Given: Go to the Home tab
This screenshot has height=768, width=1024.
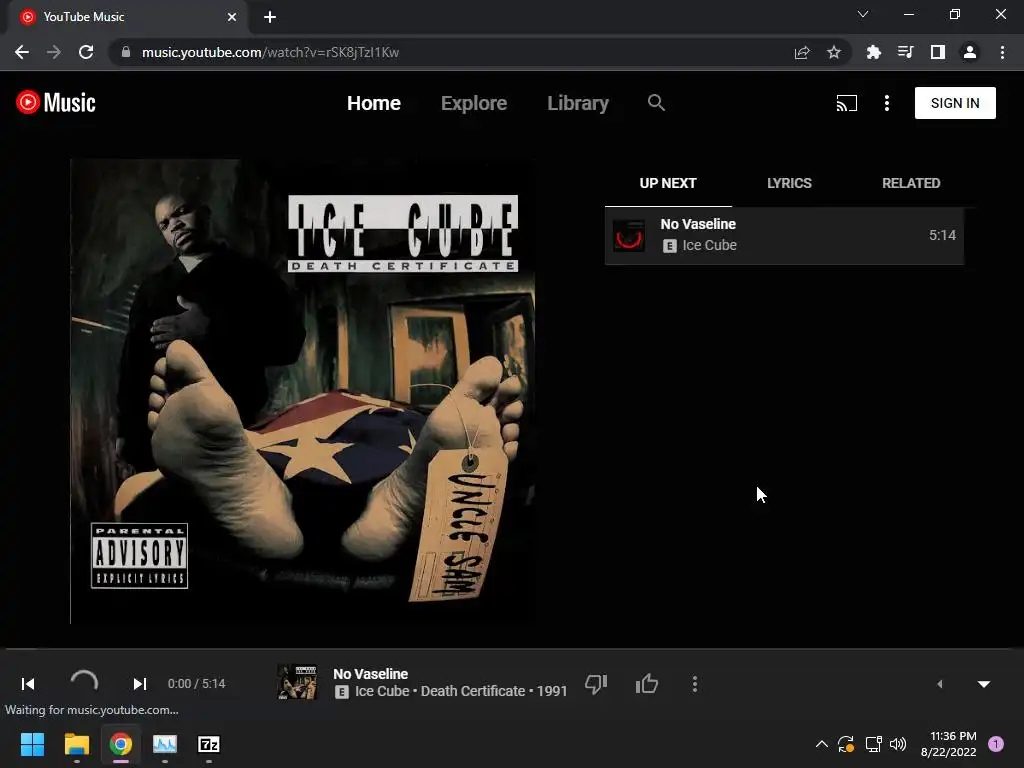Looking at the screenshot, I should (x=374, y=103).
